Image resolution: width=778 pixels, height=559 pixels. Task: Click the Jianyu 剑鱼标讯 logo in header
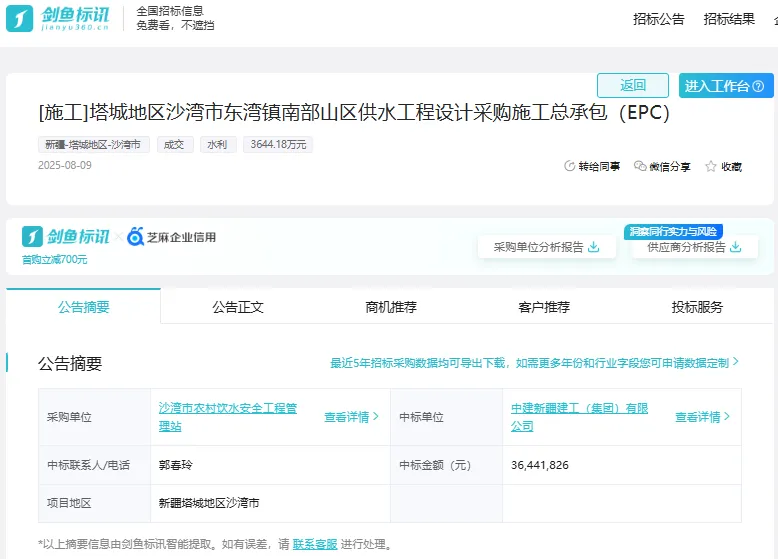tap(60, 18)
